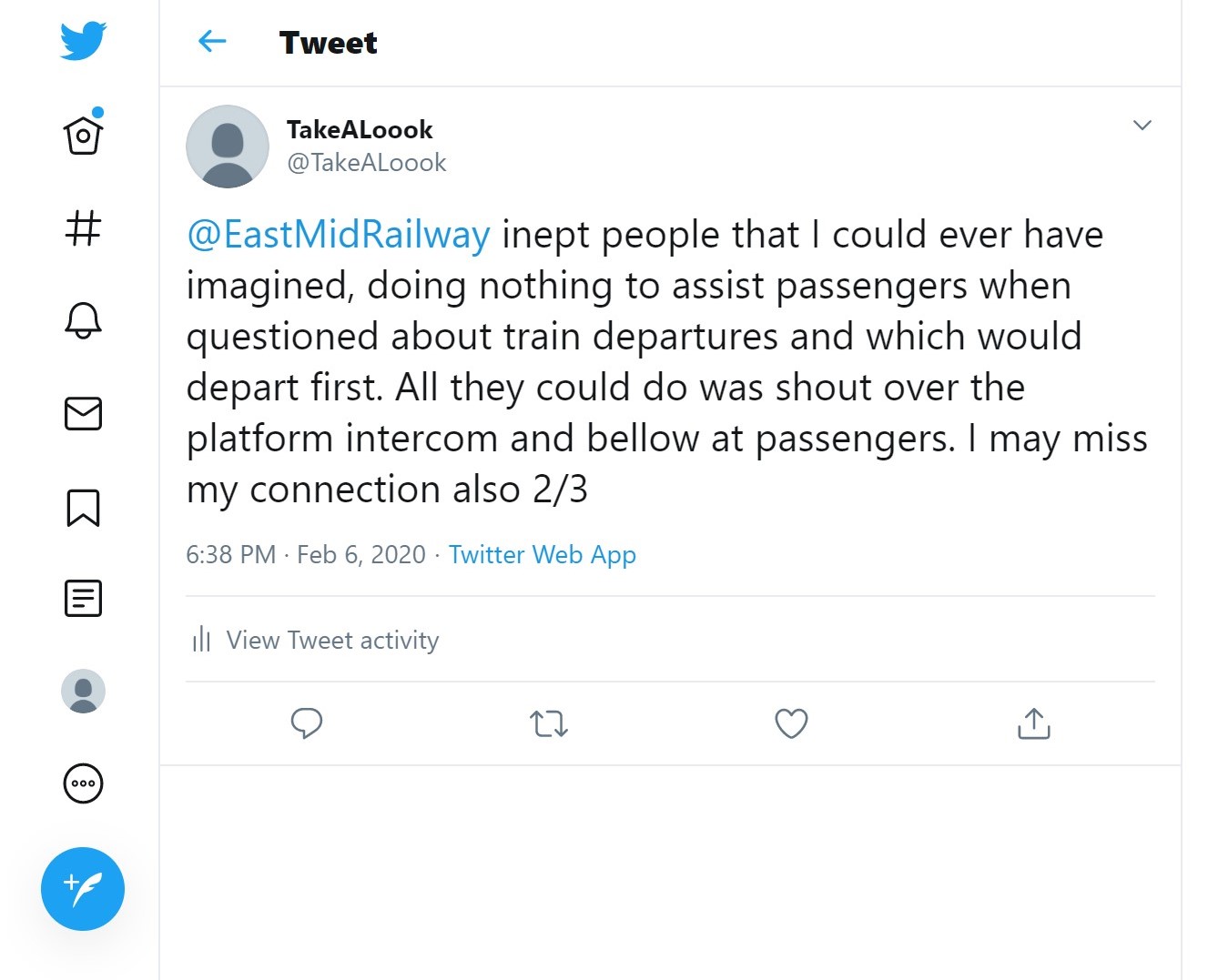Open Messages envelope icon

(x=83, y=413)
